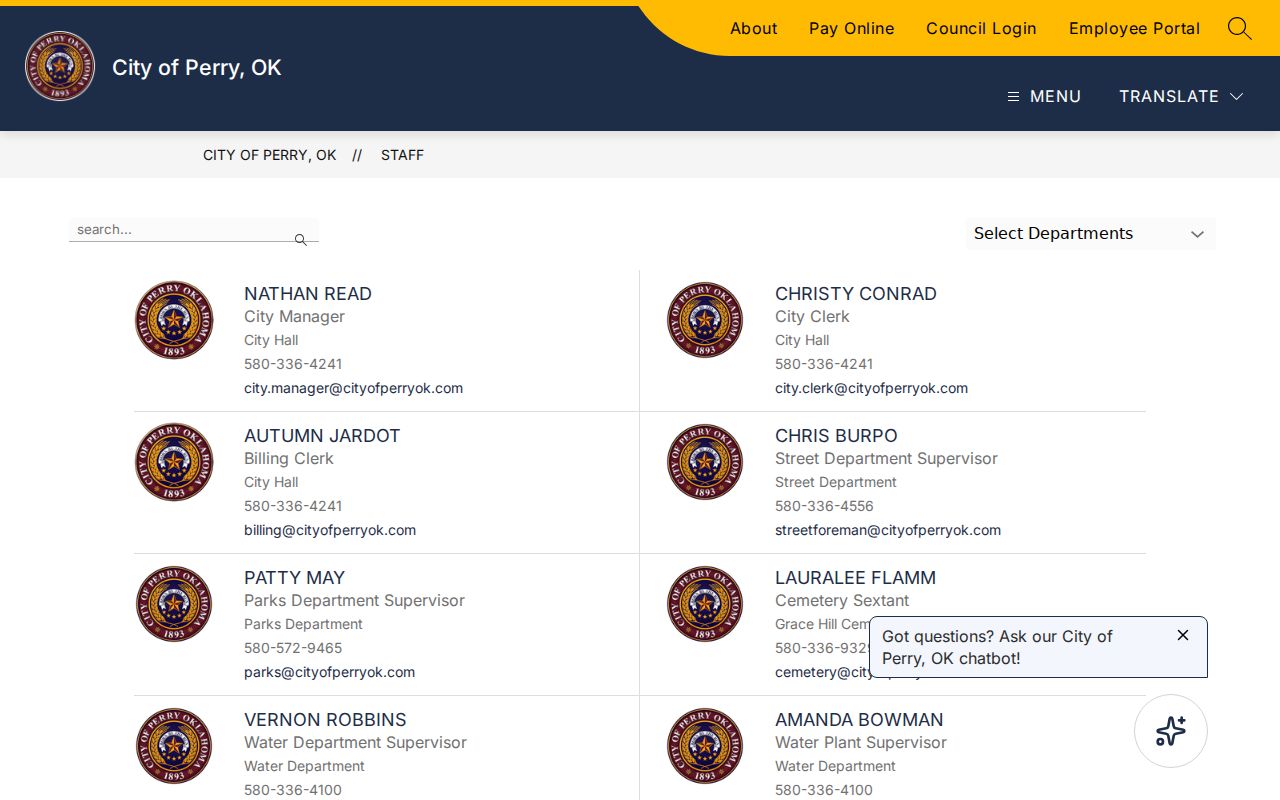The height and width of the screenshot is (800, 1280).
Task: Expand the Translate dropdown
Action: 1181,96
